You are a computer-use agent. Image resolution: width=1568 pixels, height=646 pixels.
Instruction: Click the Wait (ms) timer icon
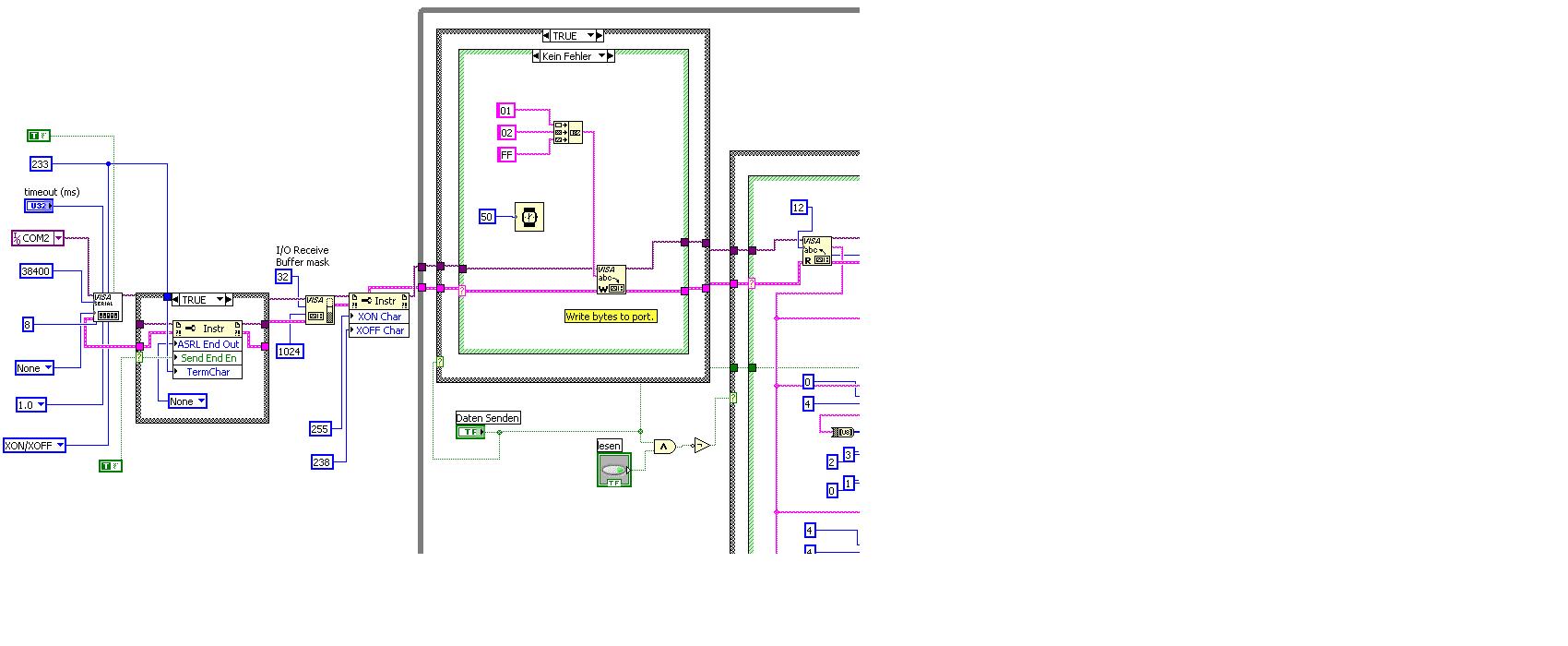[529, 217]
